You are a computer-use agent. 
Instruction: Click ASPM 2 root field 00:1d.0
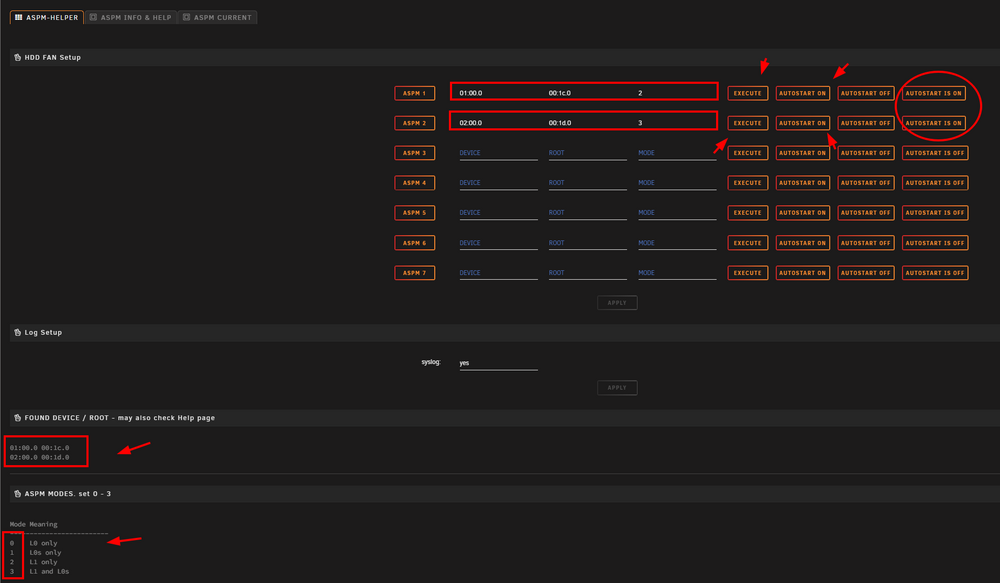click(587, 123)
